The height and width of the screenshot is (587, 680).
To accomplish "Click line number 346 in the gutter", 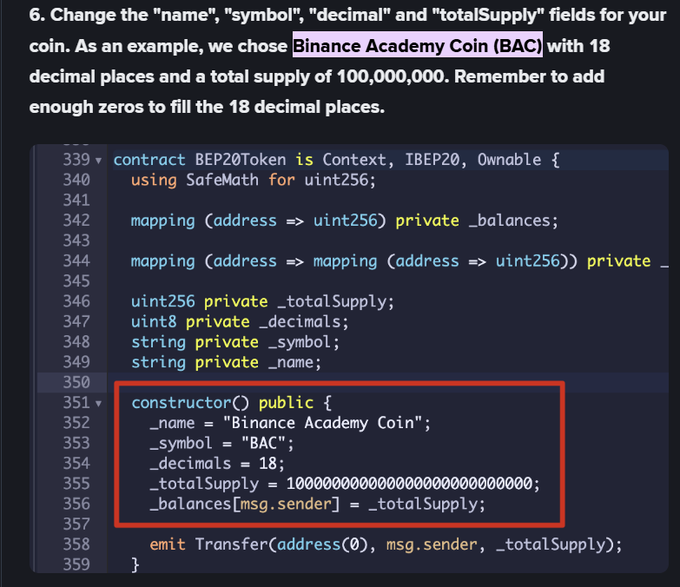I will (76, 301).
